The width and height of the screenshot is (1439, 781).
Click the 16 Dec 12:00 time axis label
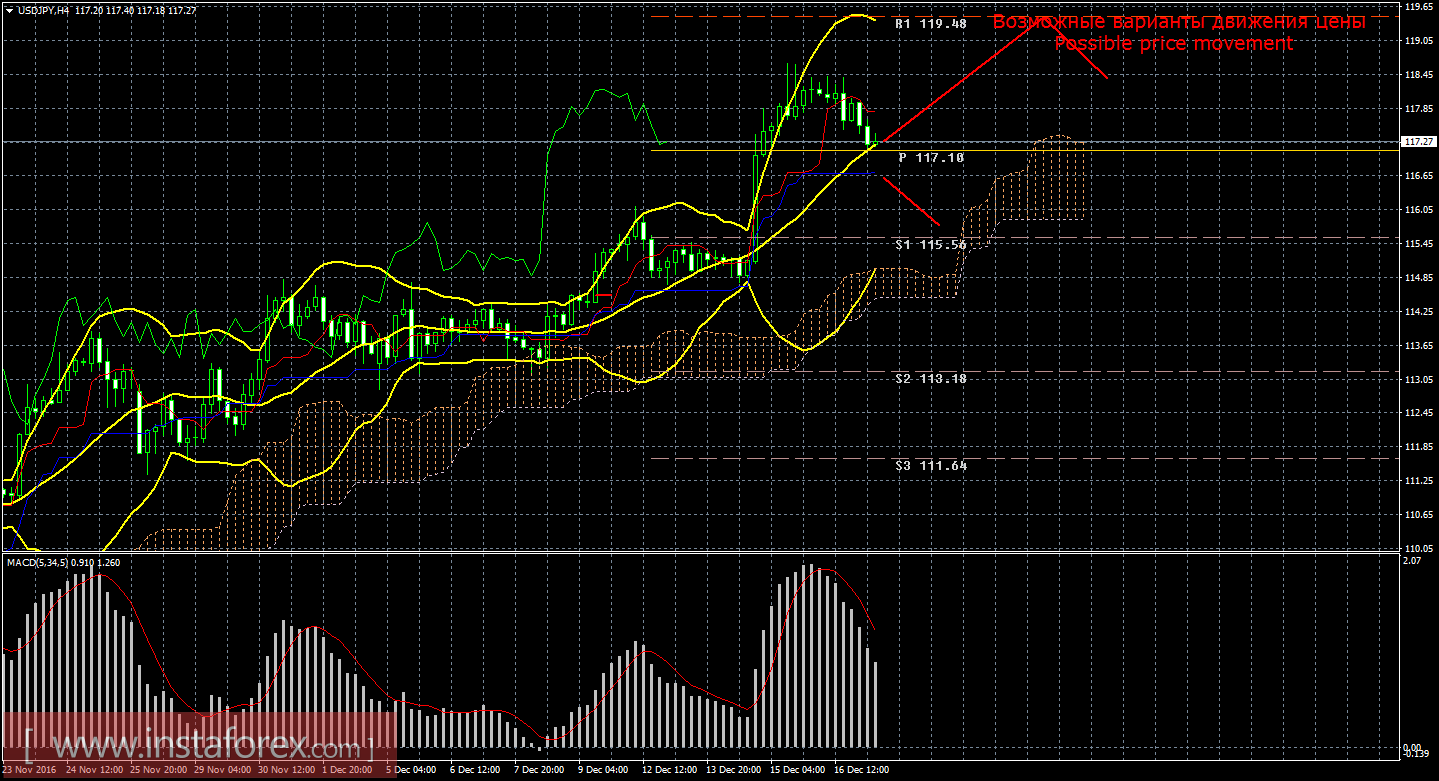862,770
